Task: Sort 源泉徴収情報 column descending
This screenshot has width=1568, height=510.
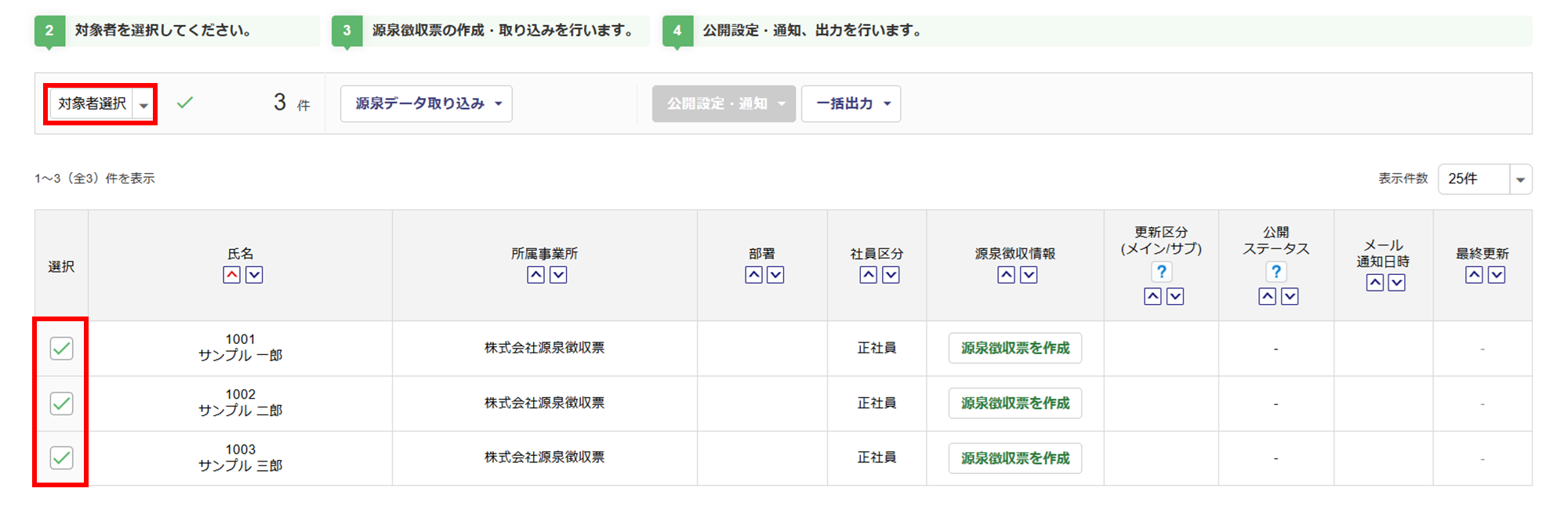Action: (1029, 275)
